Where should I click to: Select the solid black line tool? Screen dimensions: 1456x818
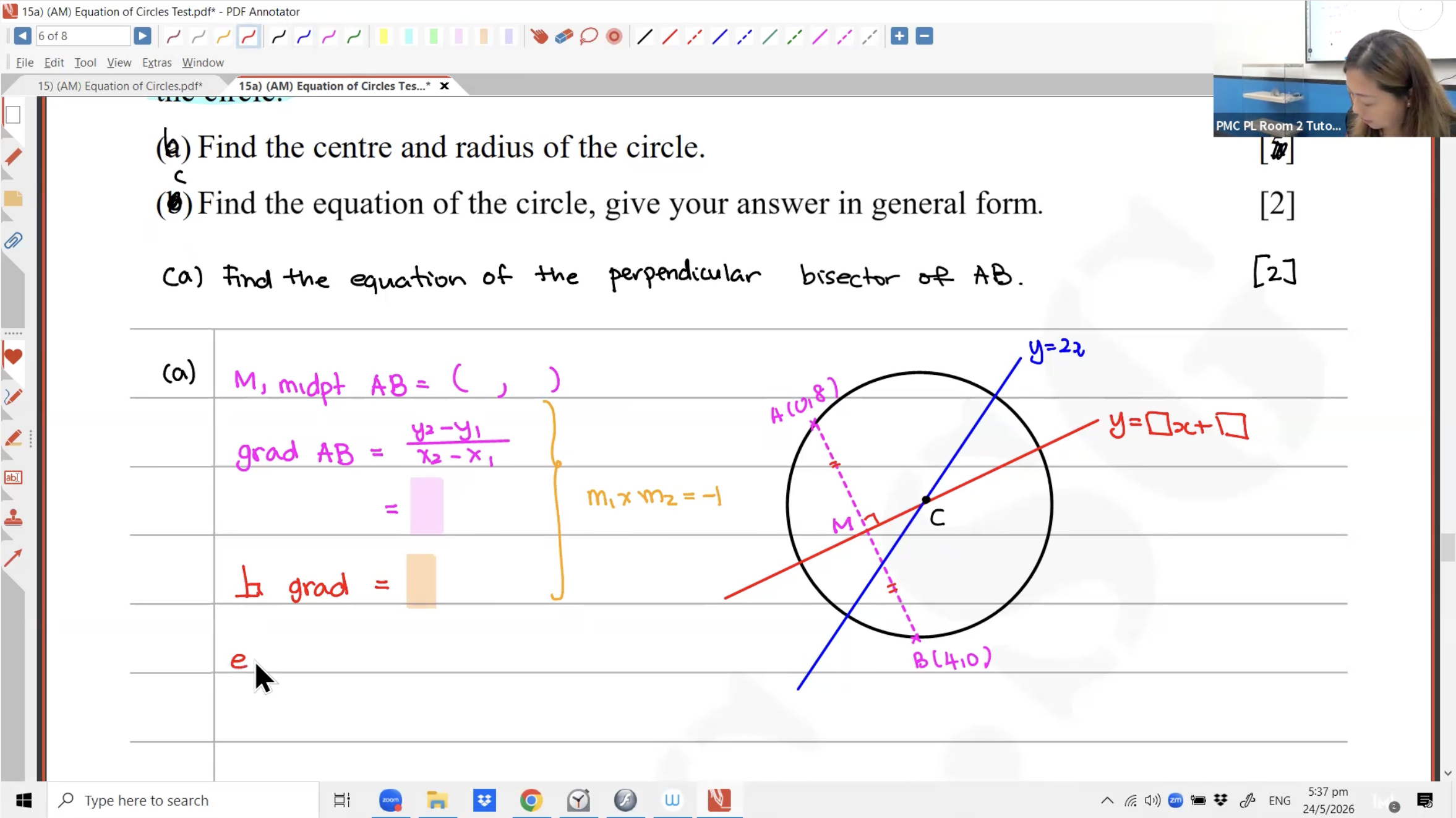pos(644,37)
